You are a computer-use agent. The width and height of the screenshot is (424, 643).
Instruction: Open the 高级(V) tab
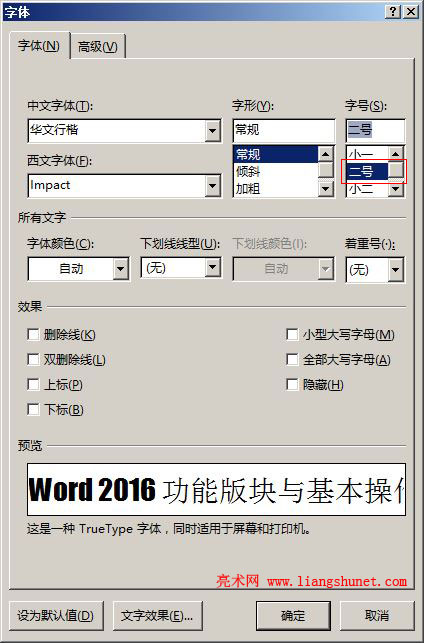[x=98, y=47]
